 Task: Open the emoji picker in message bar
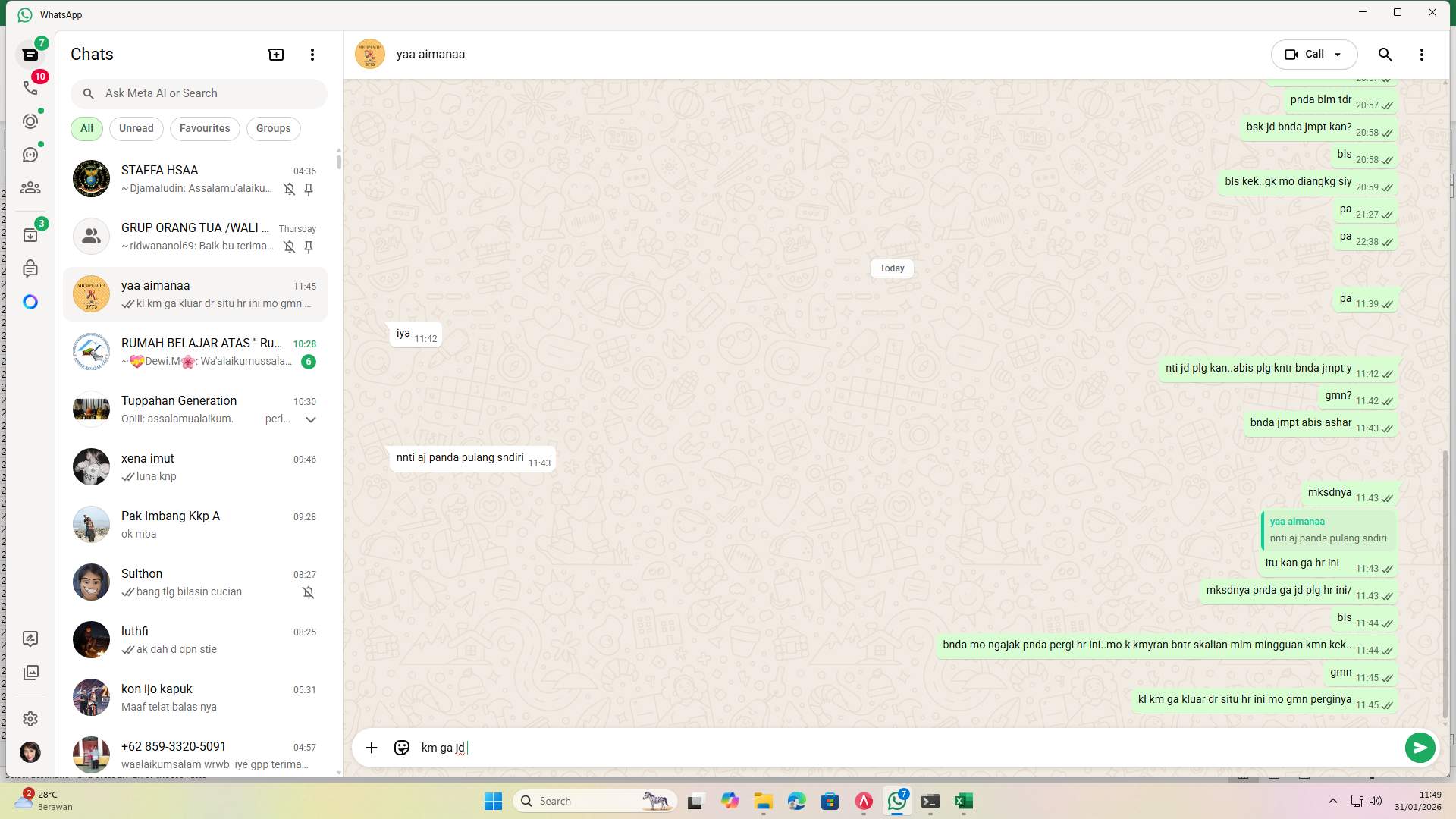(401, 748)
